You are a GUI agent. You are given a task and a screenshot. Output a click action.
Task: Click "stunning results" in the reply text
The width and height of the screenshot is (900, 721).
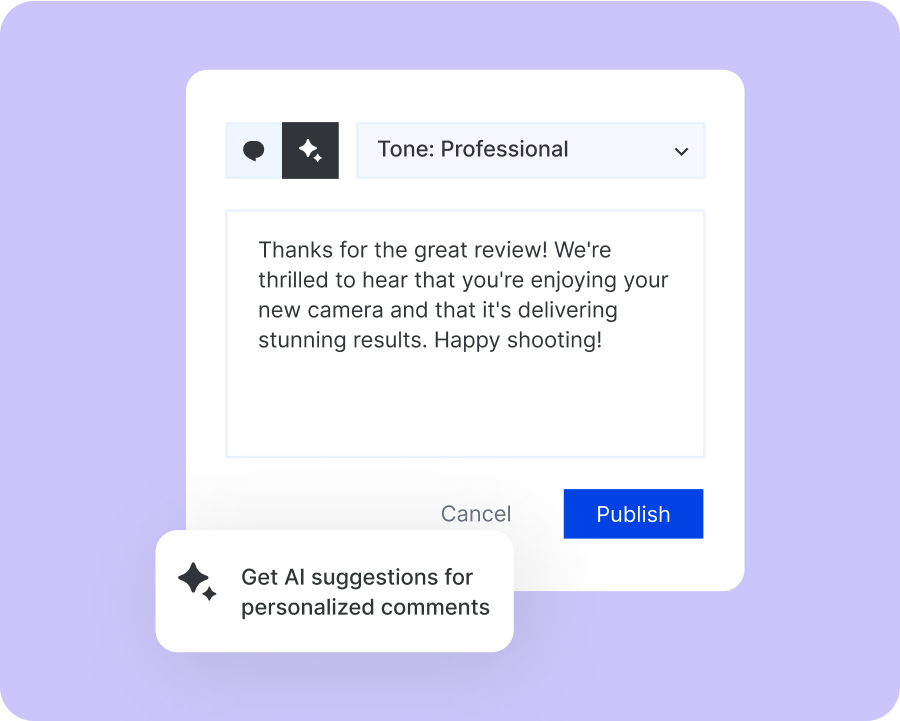tap(341, 340)
